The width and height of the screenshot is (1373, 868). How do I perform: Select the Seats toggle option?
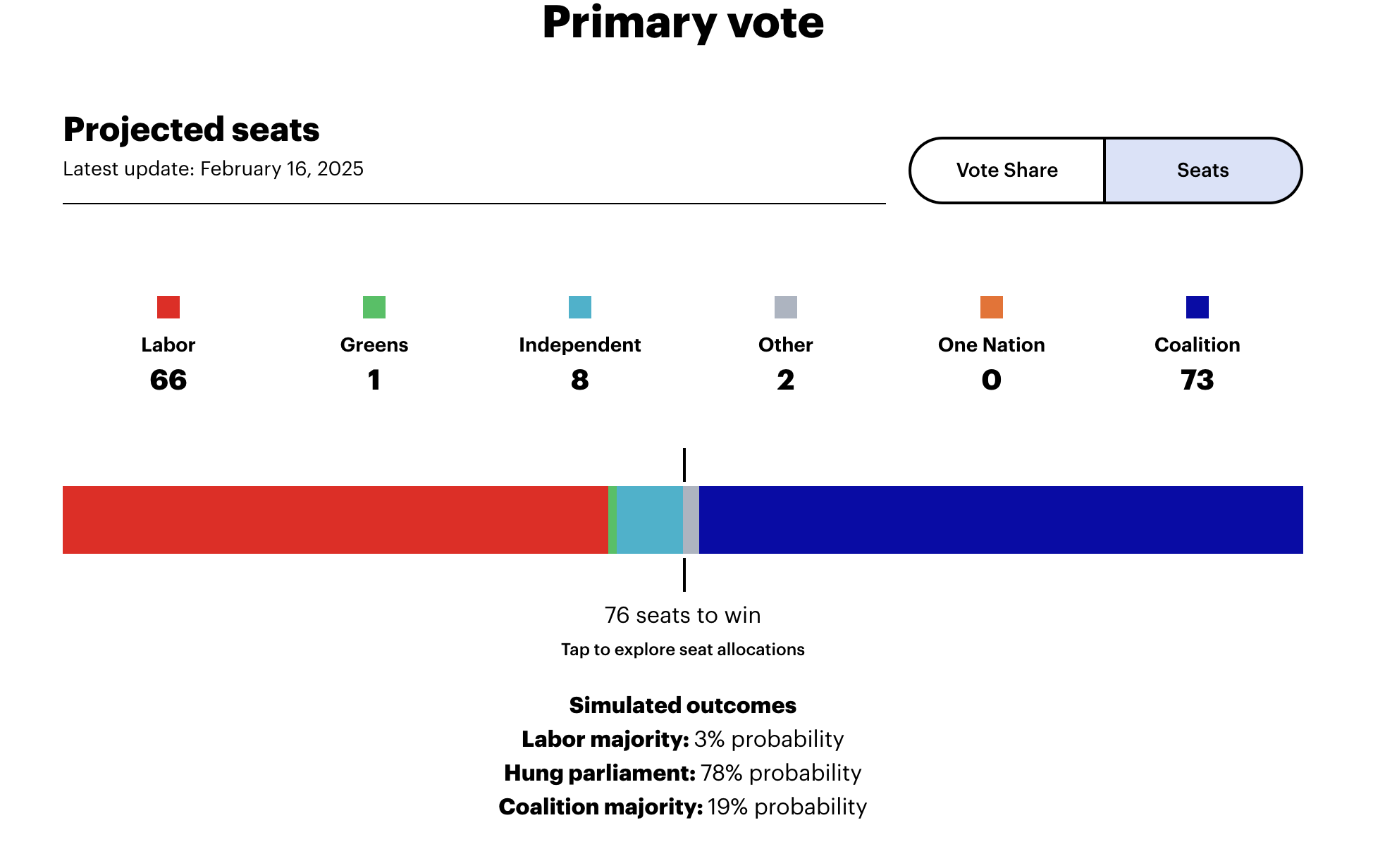pos(1202,170)
